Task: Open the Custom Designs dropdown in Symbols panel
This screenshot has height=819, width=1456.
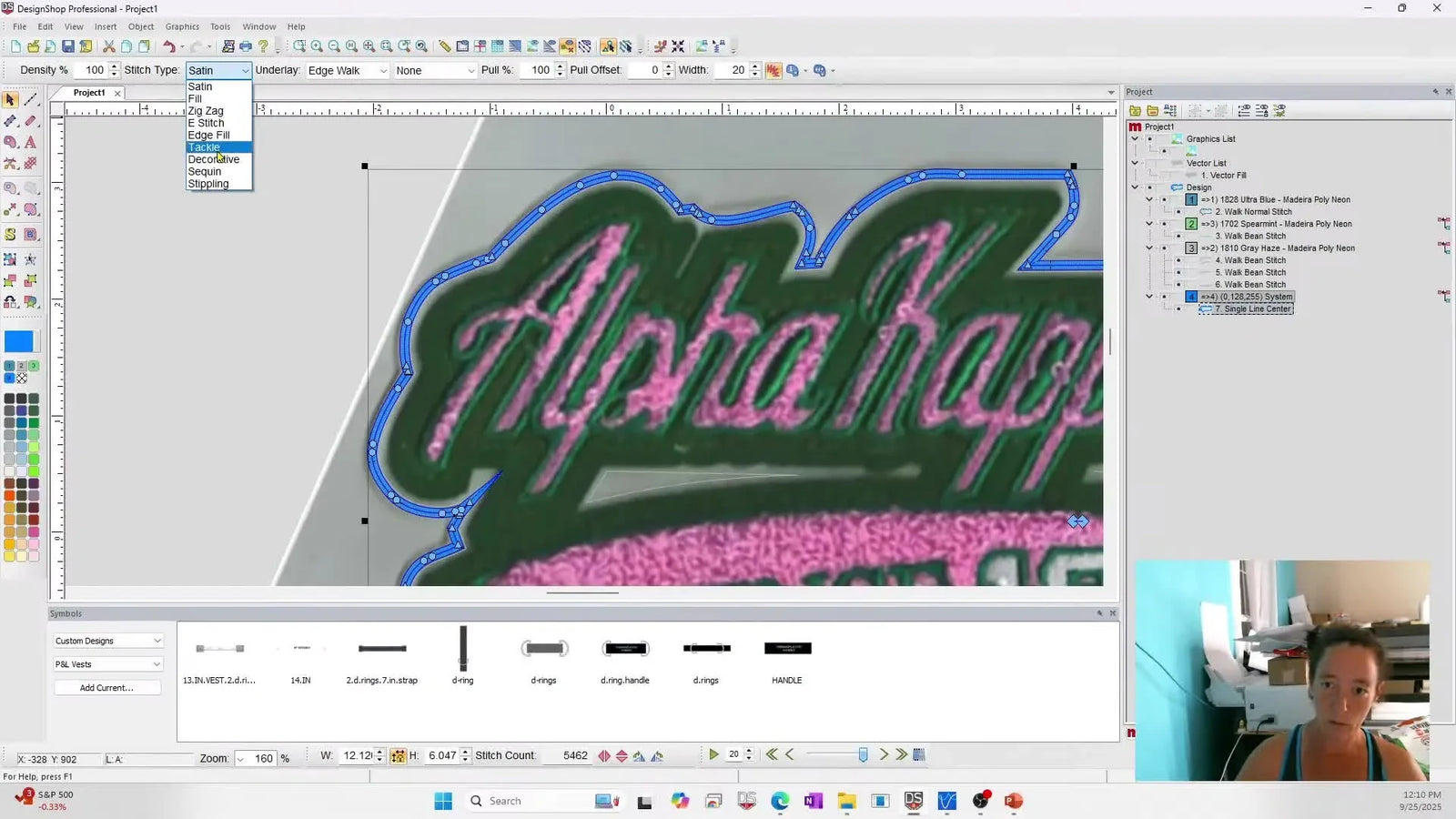Action: click(106, 641)
